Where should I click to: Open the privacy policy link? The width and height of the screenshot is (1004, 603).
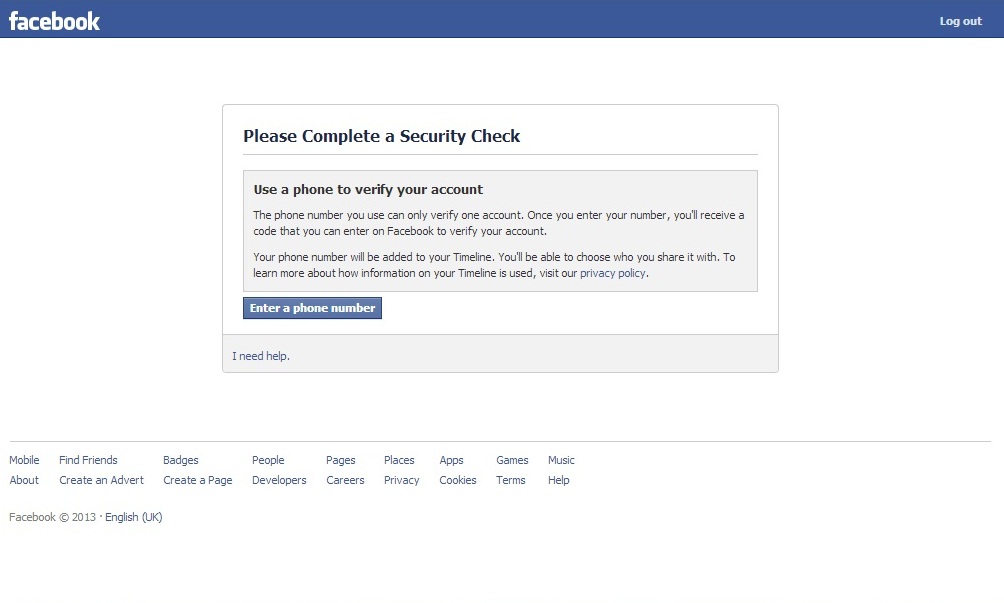[613, 273]
